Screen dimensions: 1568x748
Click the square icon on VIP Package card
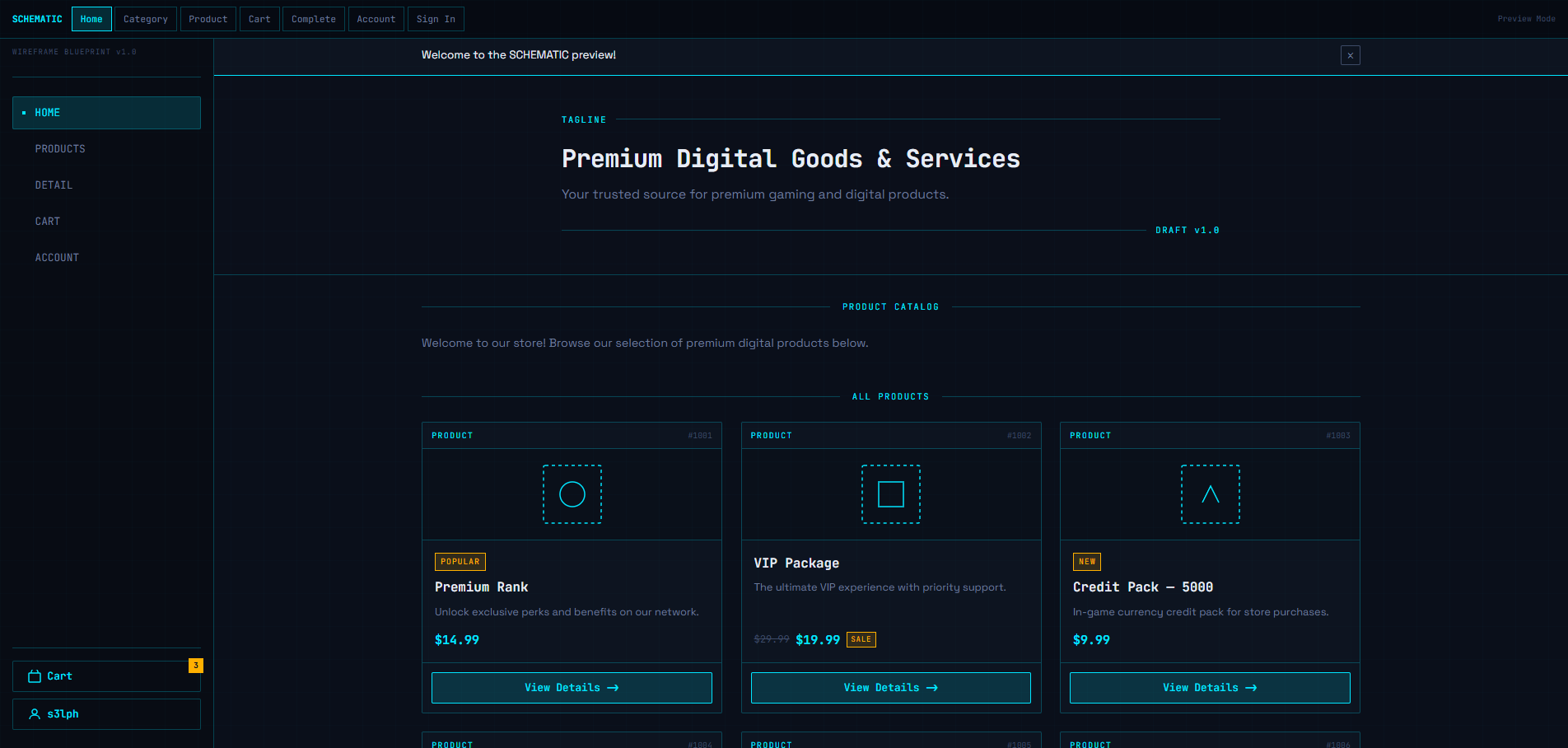tap(891, 494)
